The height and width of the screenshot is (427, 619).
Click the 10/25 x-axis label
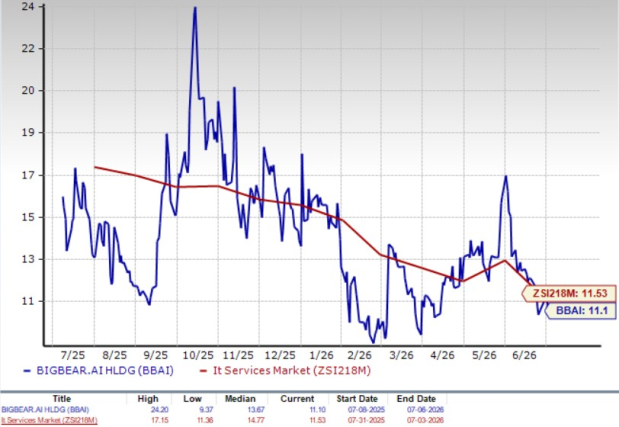click(x=198, y=355)
